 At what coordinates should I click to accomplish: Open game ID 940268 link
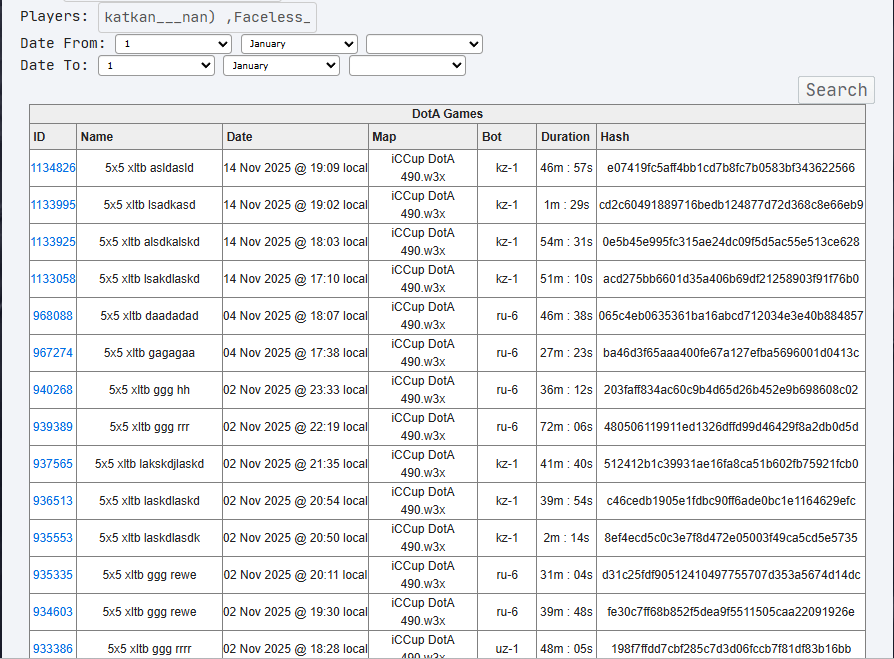pos(53,390)
